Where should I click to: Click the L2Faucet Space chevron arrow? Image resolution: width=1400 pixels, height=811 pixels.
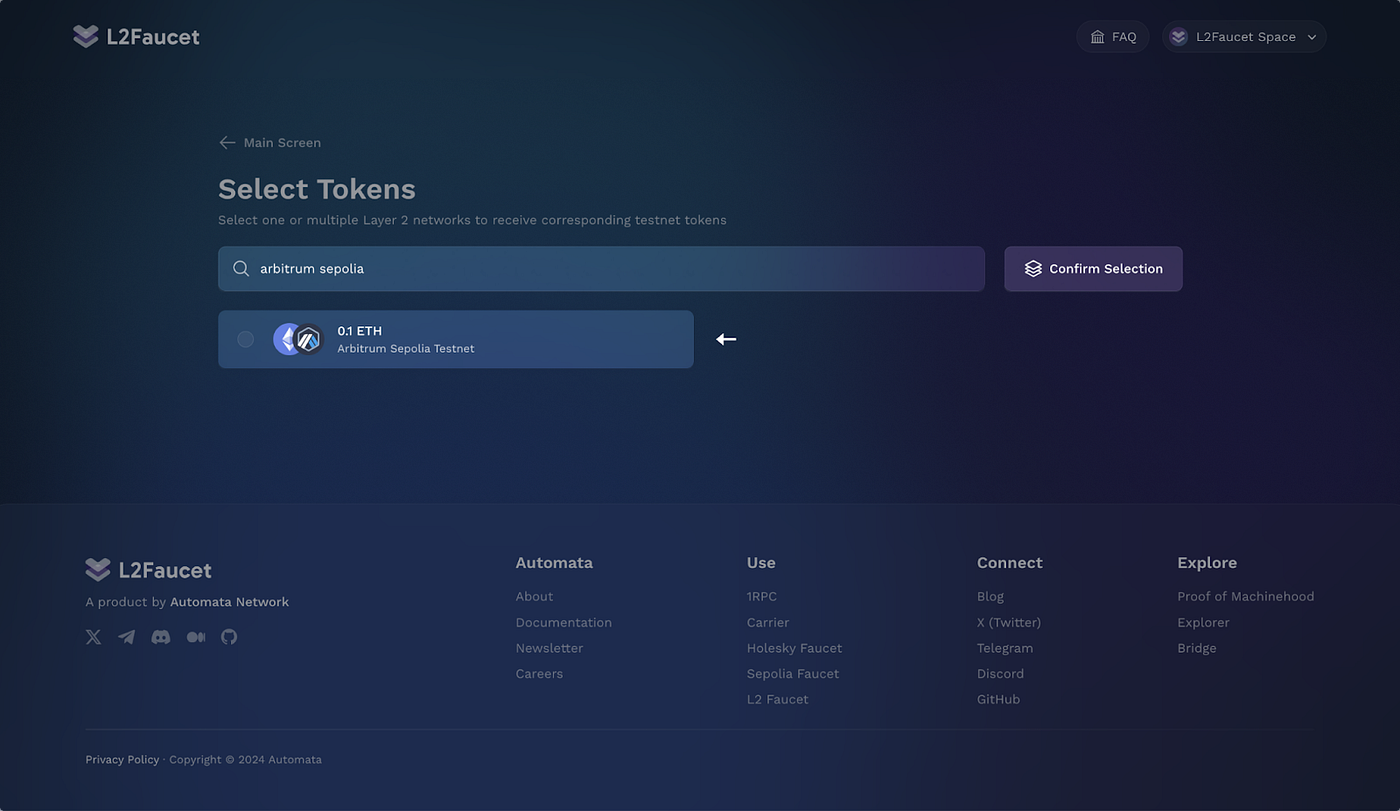[x=1312, y=37]
